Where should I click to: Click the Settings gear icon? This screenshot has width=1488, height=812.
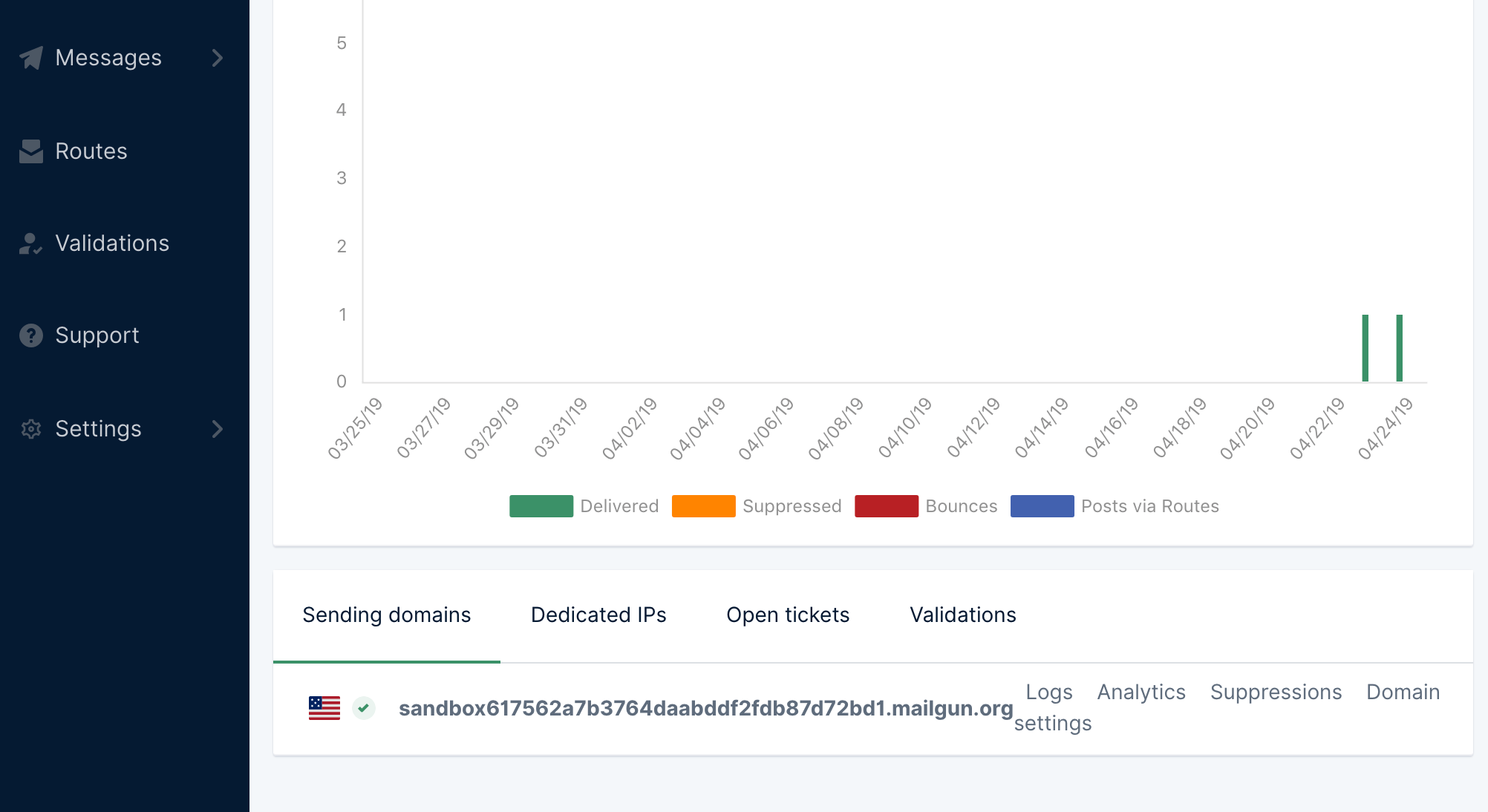(x=31, y=429)
